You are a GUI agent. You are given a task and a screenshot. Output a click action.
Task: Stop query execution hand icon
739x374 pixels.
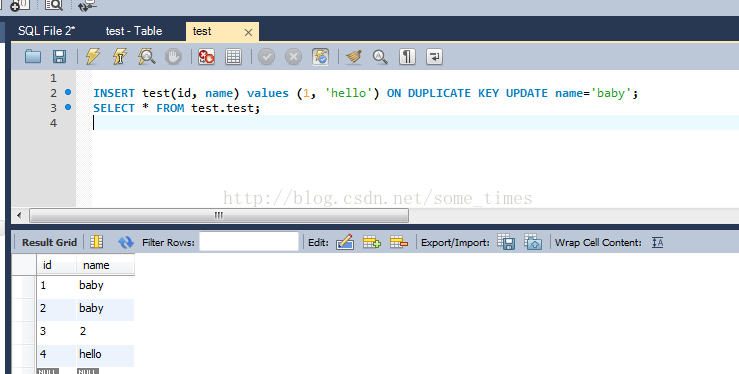173,57
